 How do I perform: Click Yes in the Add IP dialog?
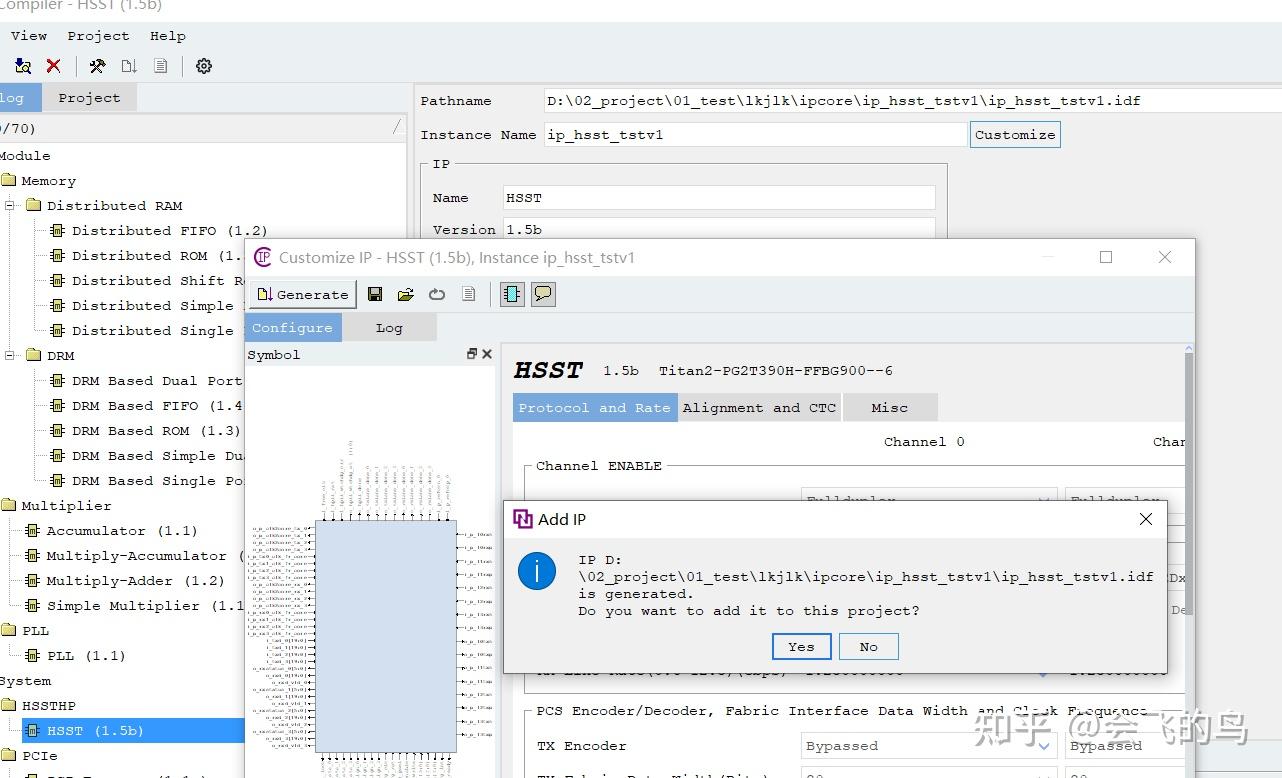point(801,647)
